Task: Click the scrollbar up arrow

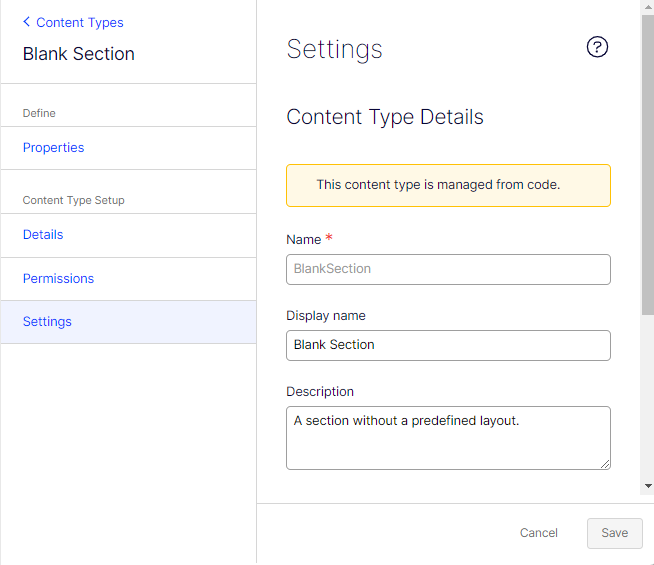Action: 647,7
